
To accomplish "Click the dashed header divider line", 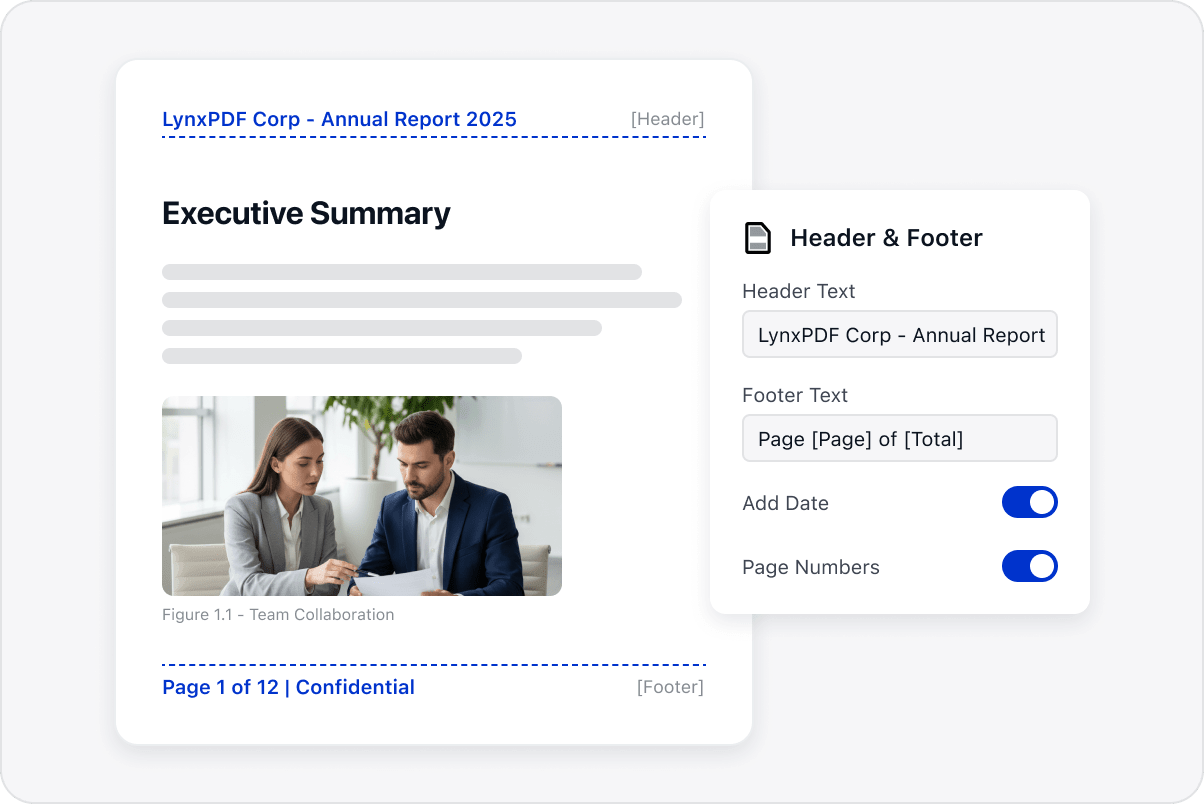I will 434,137.
